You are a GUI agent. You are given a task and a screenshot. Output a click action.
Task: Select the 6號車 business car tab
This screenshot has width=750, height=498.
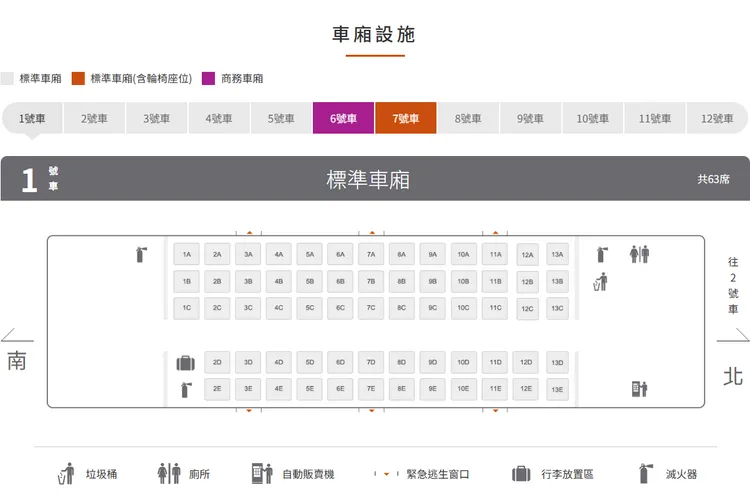tap(343, 118)
